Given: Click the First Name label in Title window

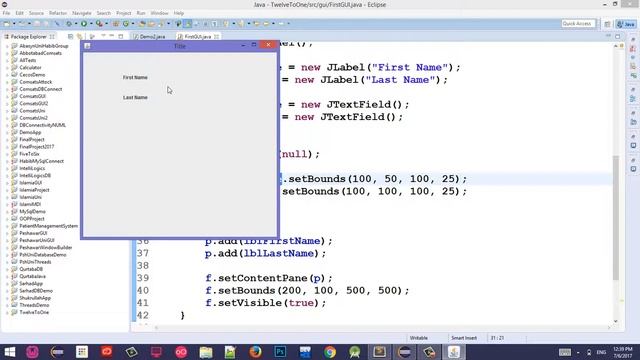Looking at the screenshot, I should pyautogui.click(x=135, y=77).
